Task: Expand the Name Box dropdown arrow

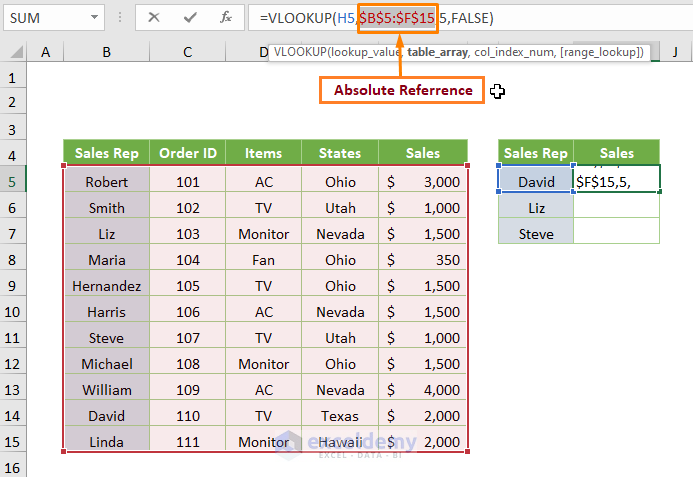Action: pos(94,18)
